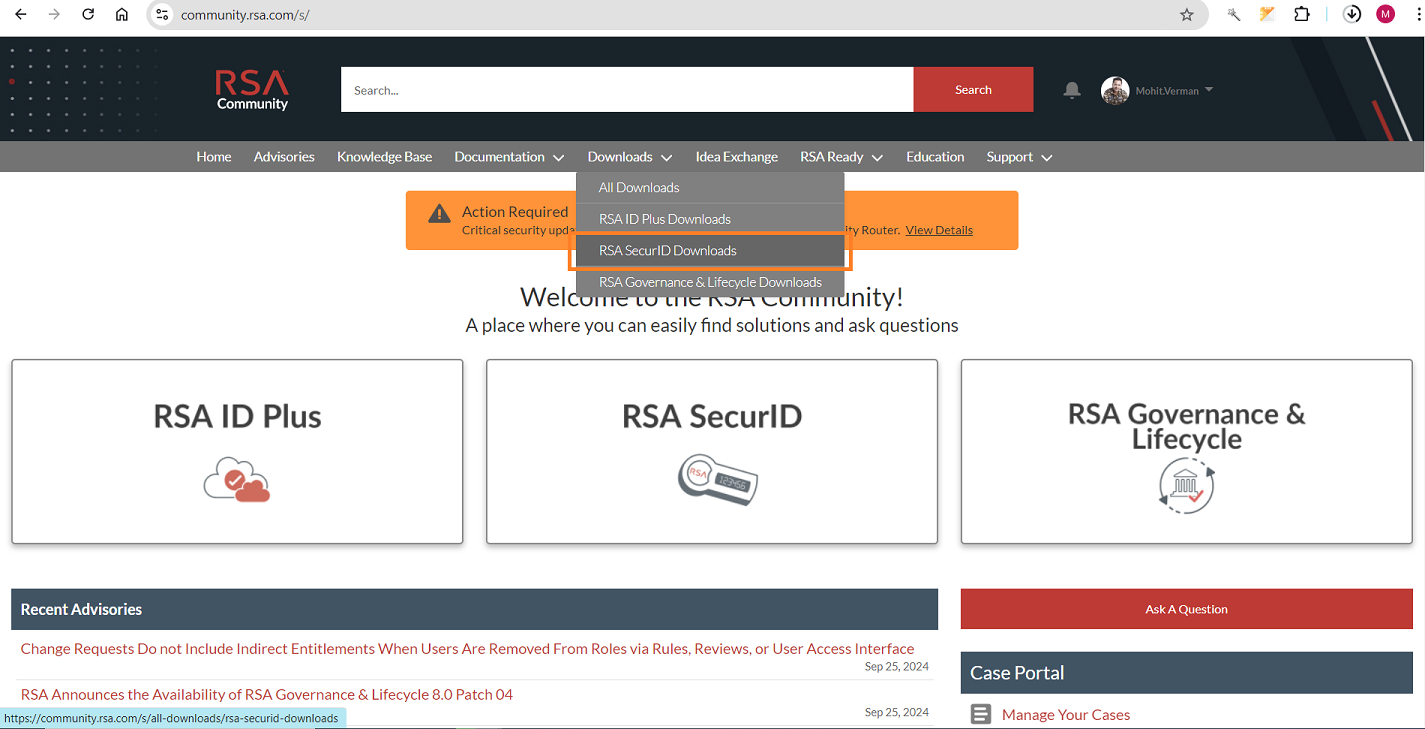1425x729 pixels.
Task: Click inside the search input field
Action: click(x=627, y=89)
